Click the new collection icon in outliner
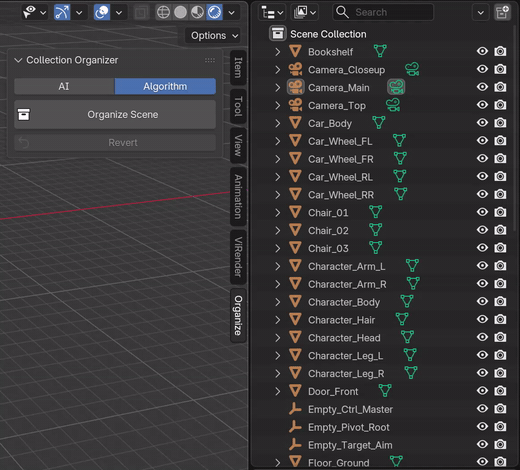This screenshot has height=470, width=520. pos(502,13)
